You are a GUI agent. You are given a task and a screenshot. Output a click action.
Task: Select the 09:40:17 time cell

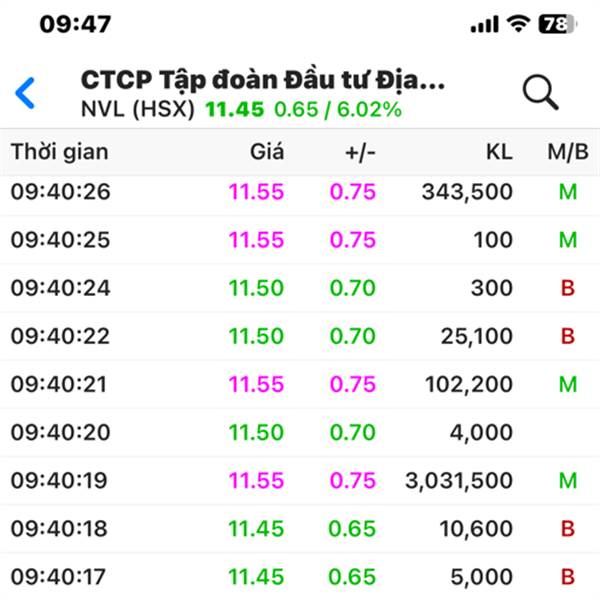58,577
